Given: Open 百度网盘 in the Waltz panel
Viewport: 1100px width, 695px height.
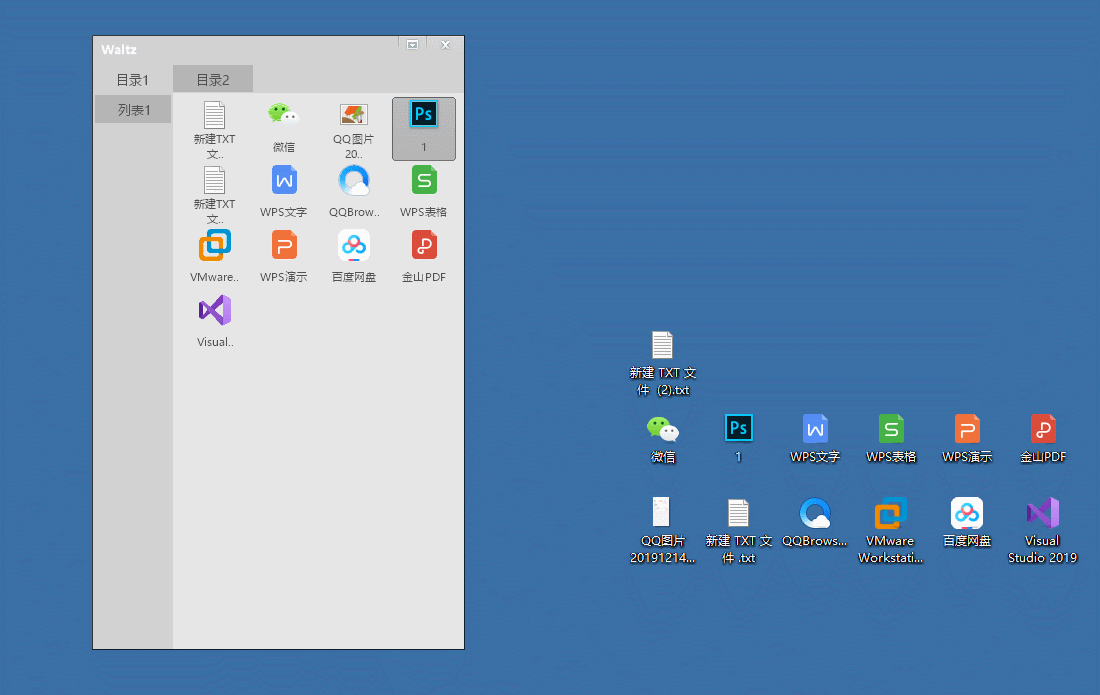Looking at the screenshot, I should point(354,257).
